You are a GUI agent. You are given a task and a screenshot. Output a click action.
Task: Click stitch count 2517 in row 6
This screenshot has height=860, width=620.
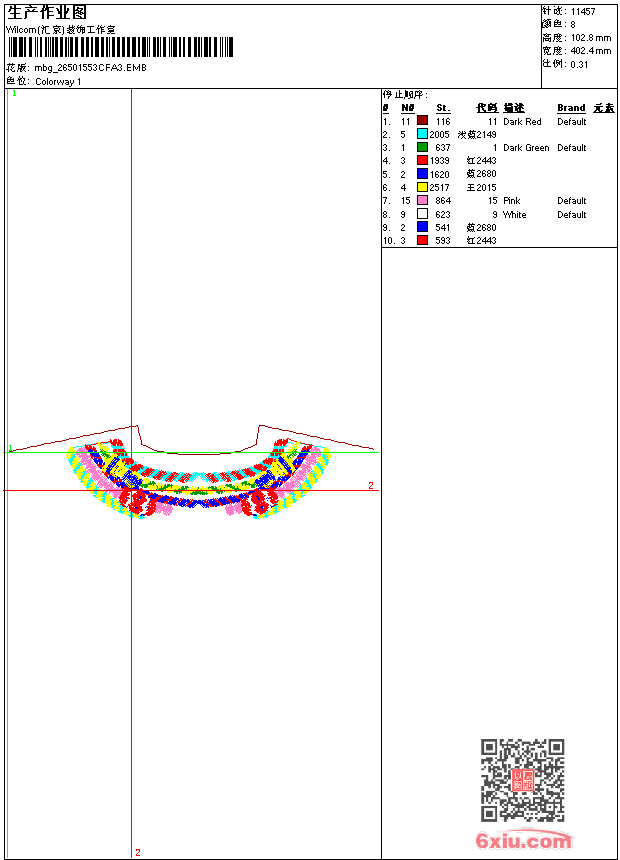pyautogui.click(x=439, y=188)
